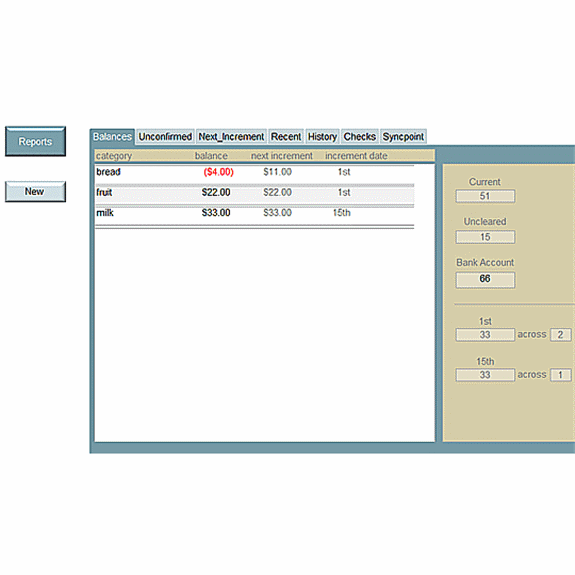The width and height of the screenshot is (575, 575).
Task: Select the bread category row
Action: click(254, 172)
